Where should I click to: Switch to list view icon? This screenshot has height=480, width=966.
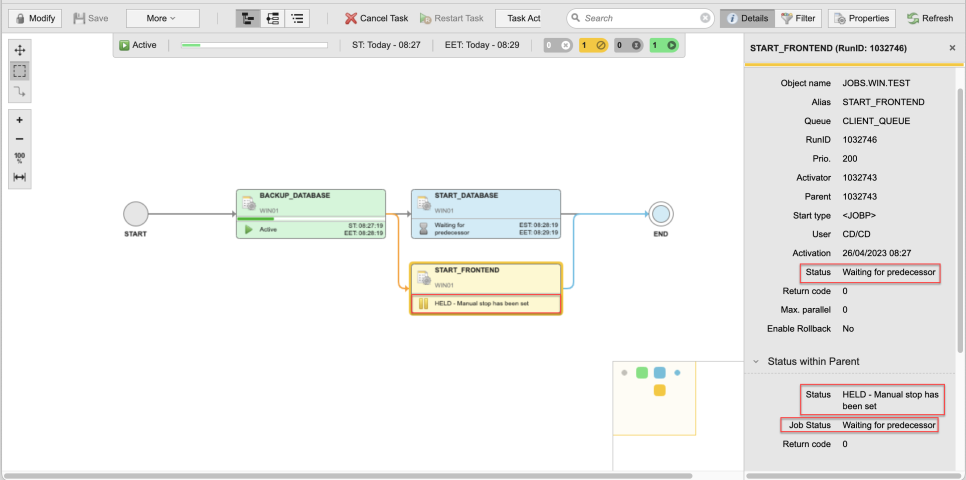pos(297,18)
